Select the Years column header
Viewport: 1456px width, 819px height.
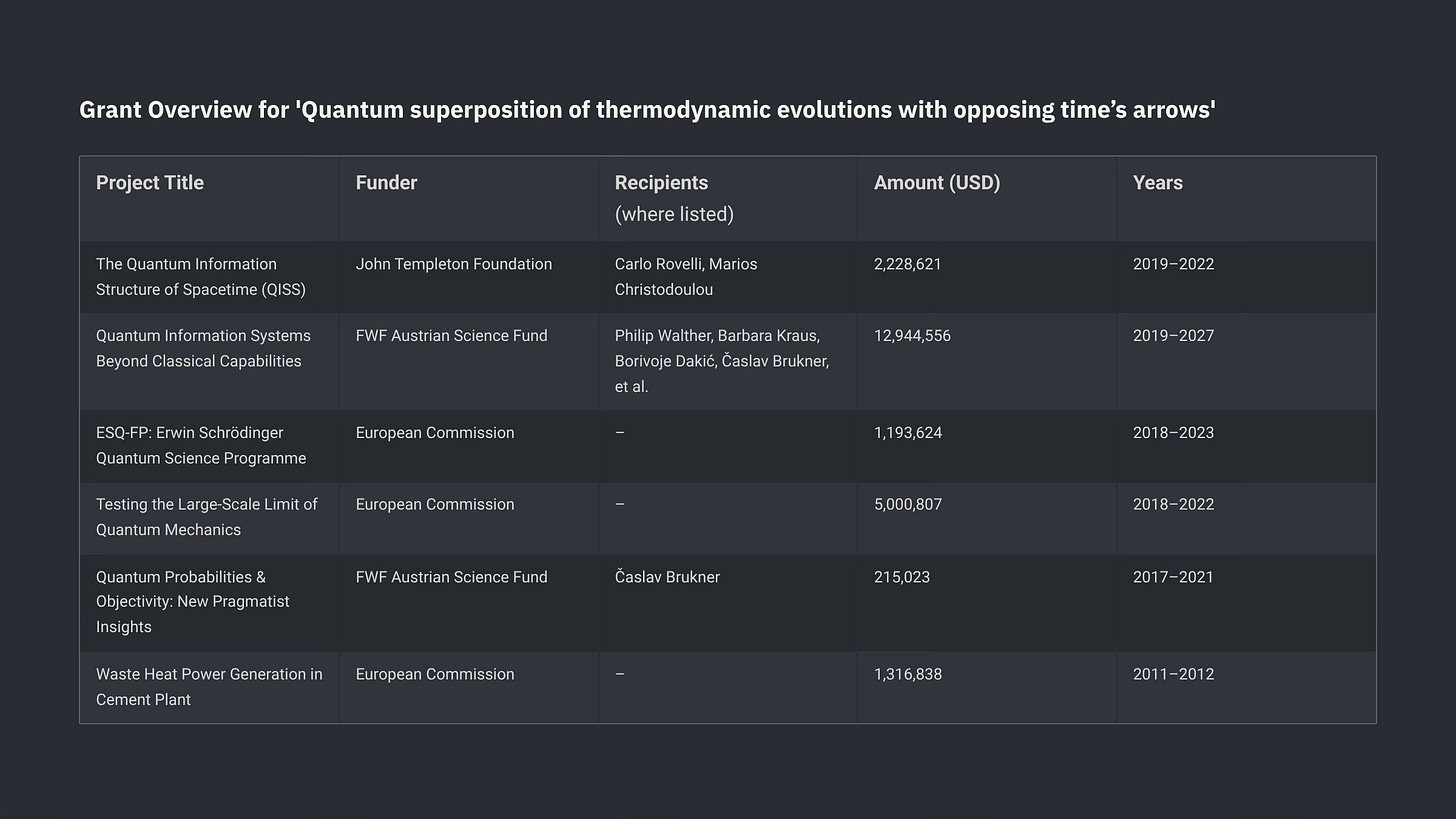click(1158, 183)
